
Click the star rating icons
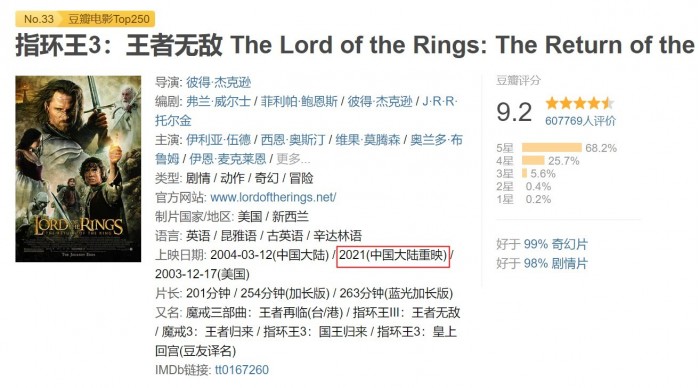coord(579,103)
